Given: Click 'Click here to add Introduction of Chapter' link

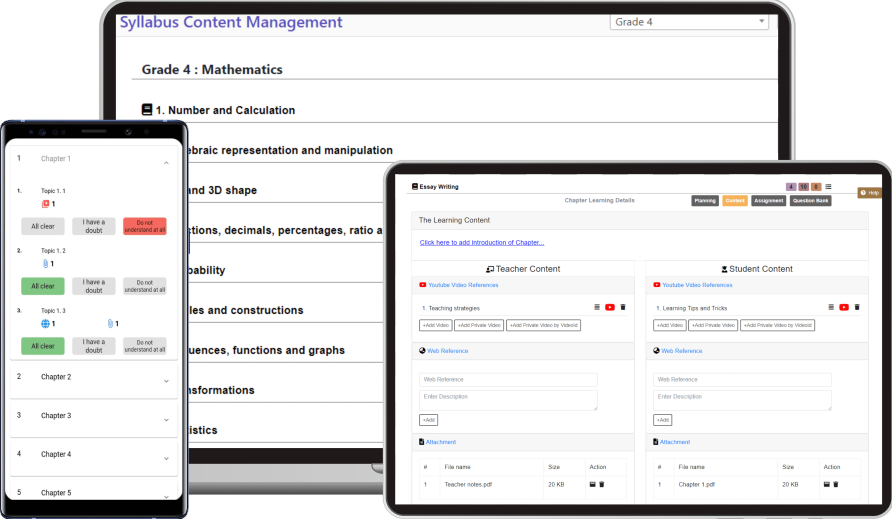Looking at the screenshot, I should (482, 242).
